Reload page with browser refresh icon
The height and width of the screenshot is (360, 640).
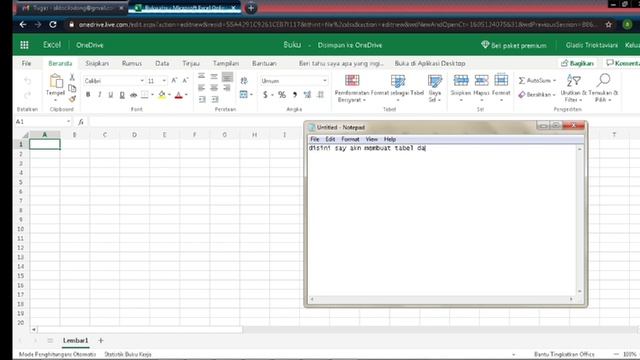(x=53, y=24)
